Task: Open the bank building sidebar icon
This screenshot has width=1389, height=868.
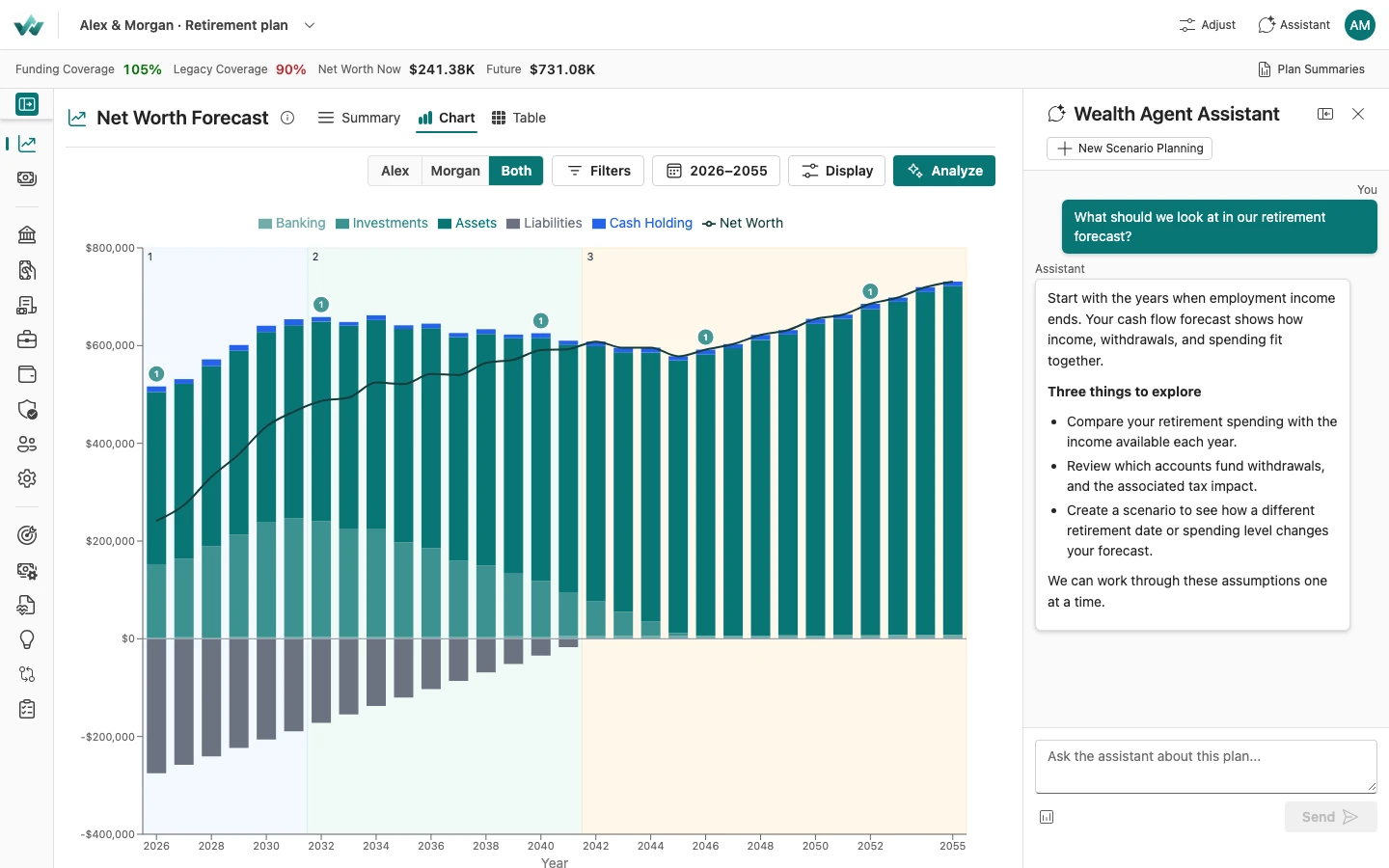Action: pyautogui.click(x=27, y=234)
